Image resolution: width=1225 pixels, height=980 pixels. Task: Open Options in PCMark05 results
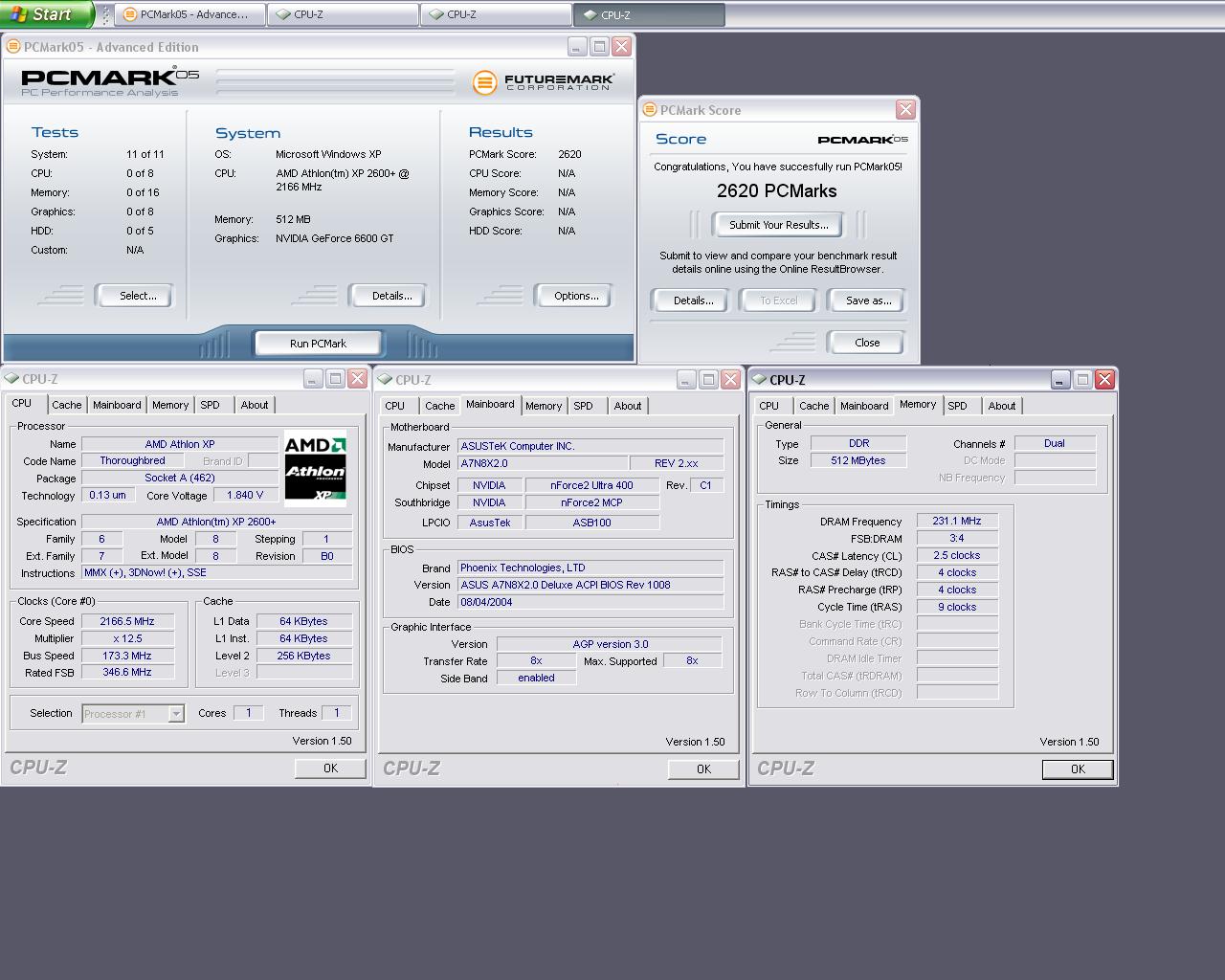click(x=574, y=296)
